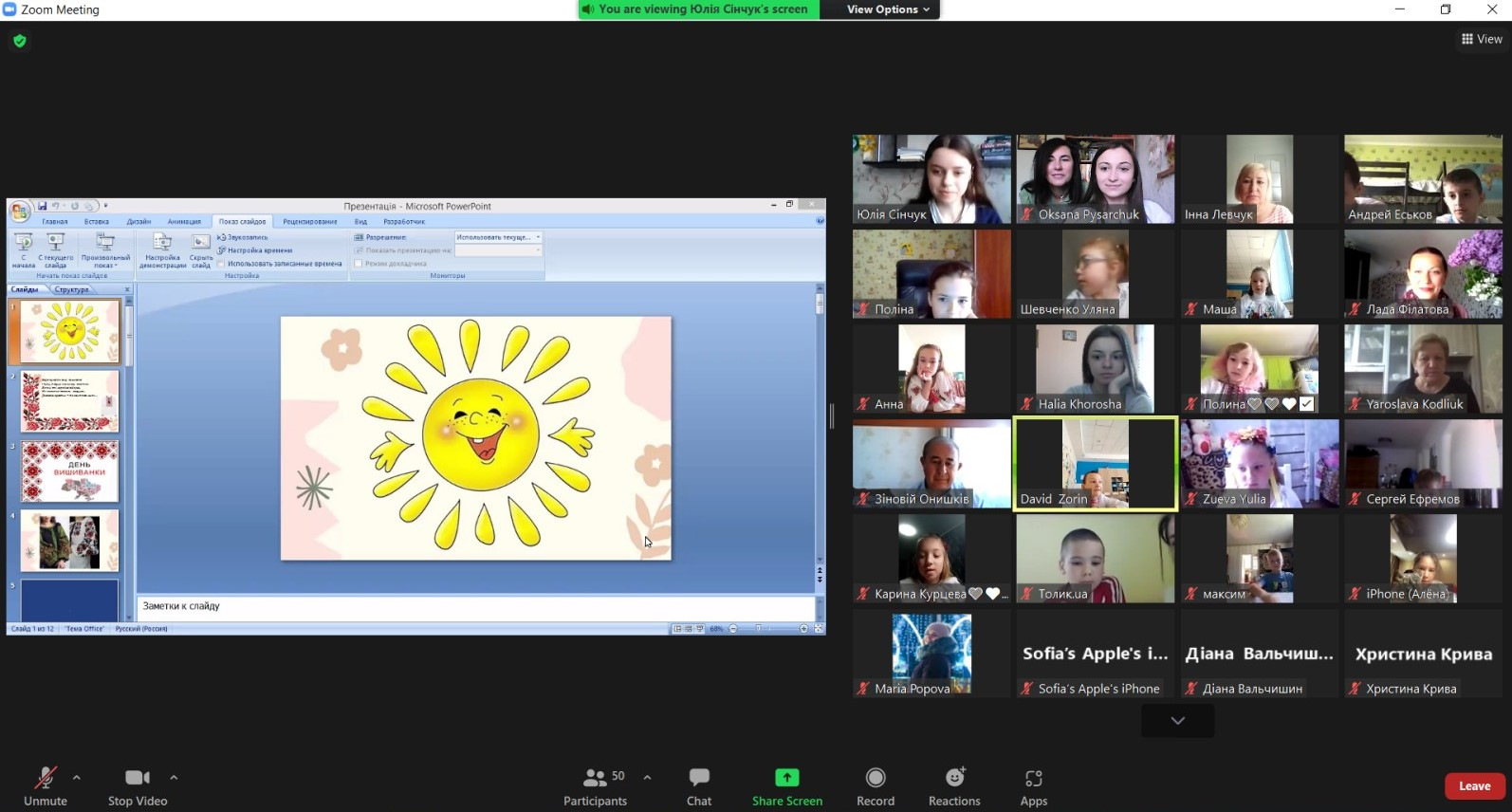Unmute your microphone

45,786
